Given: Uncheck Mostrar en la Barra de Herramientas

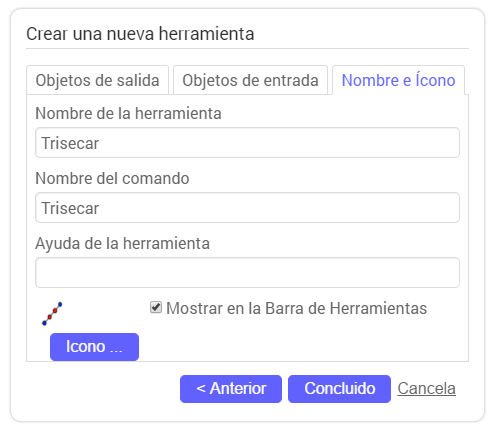Looking at the screenshot, I should 156,307.
